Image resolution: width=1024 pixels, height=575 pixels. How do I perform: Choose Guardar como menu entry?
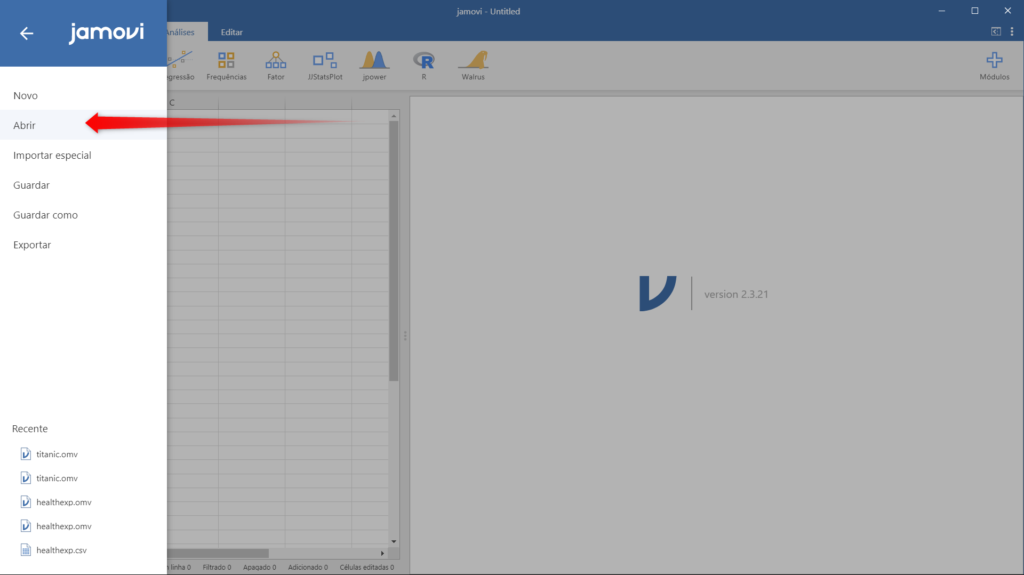[84, 215]
